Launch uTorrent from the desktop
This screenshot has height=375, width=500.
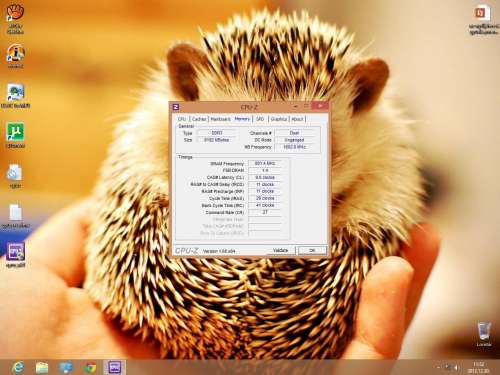(15, 136)
